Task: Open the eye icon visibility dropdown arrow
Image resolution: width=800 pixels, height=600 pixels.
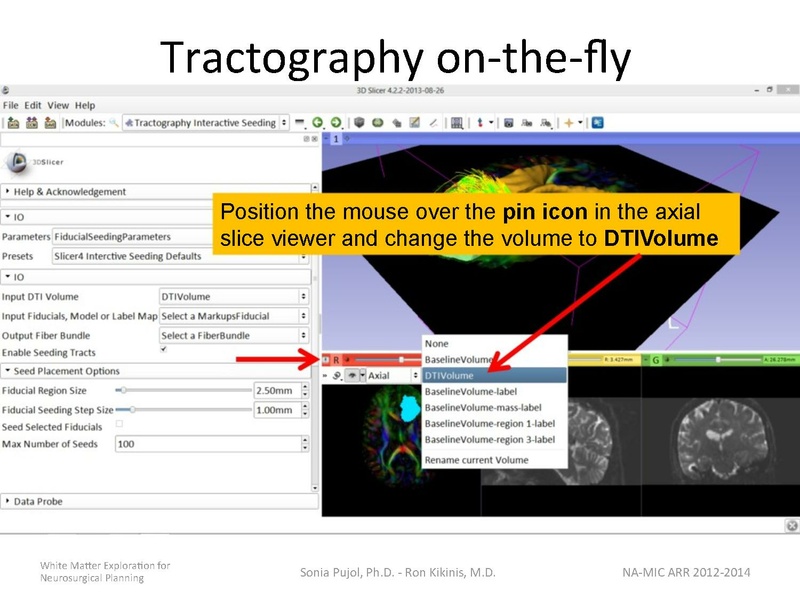Action: 362,376
